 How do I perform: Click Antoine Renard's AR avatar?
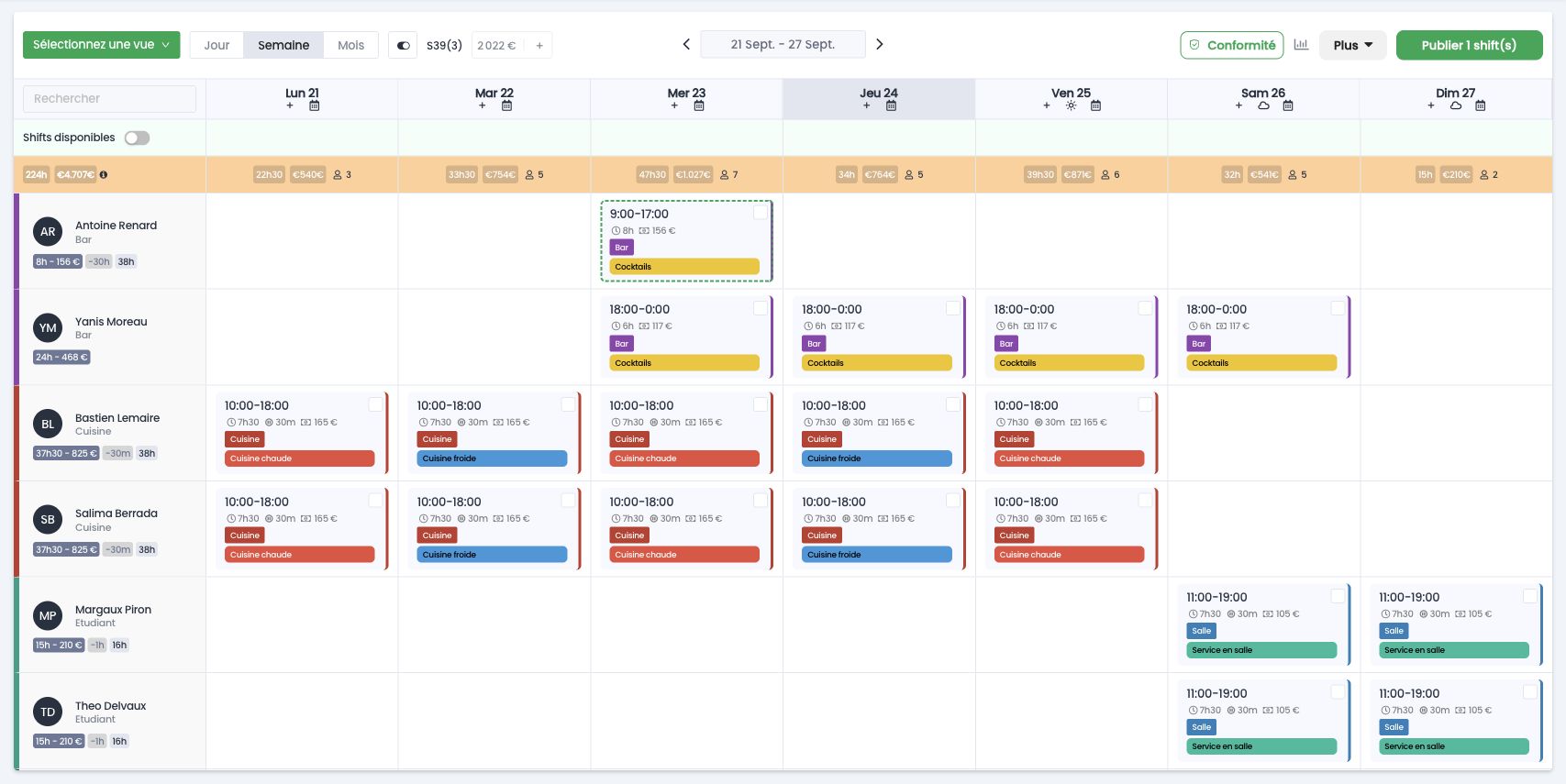(48, 232)
